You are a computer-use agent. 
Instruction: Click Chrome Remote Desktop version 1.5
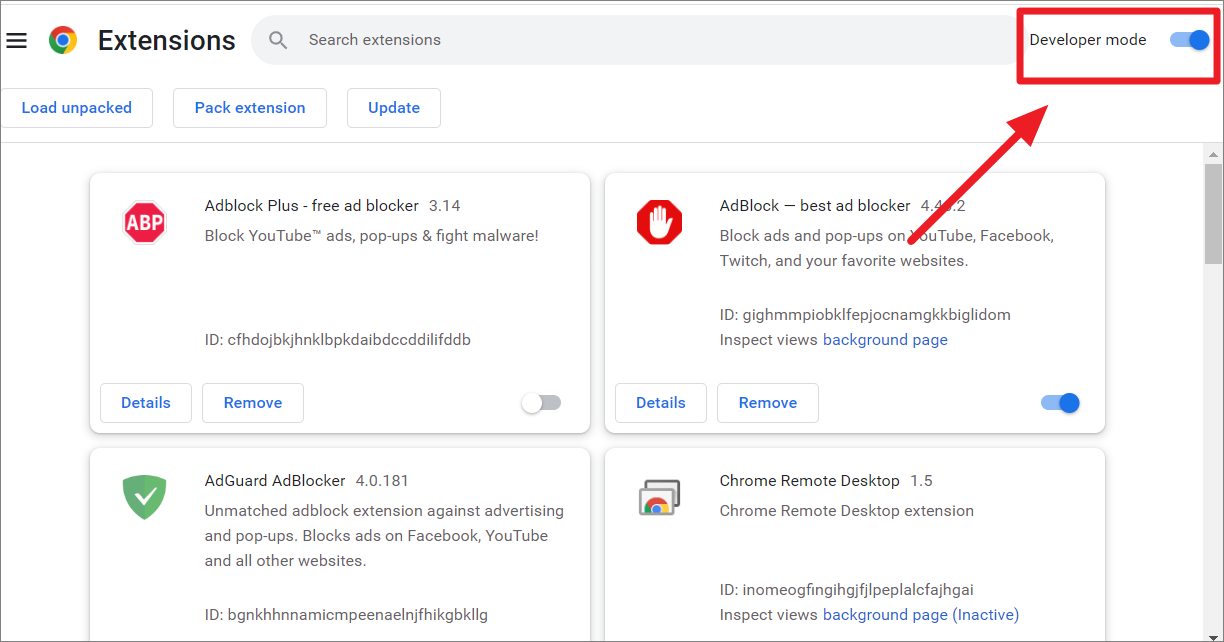tap(921, 481)
